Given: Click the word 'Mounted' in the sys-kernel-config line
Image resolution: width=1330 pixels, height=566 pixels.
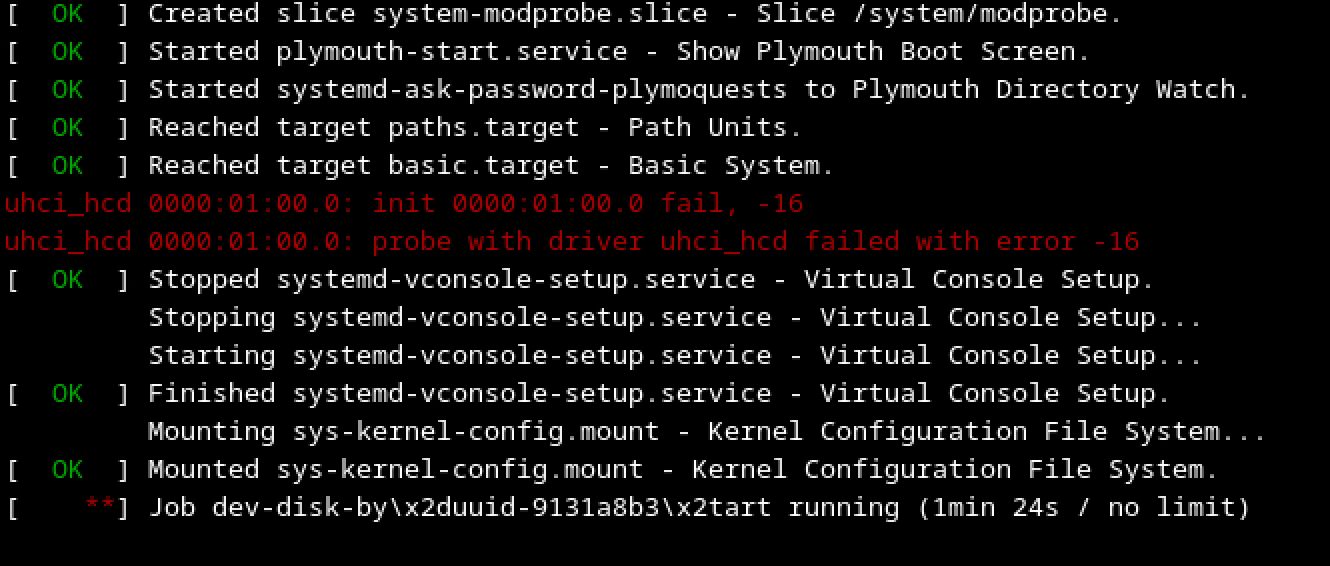Looking at the screenshot, I should tap(204, 470).
